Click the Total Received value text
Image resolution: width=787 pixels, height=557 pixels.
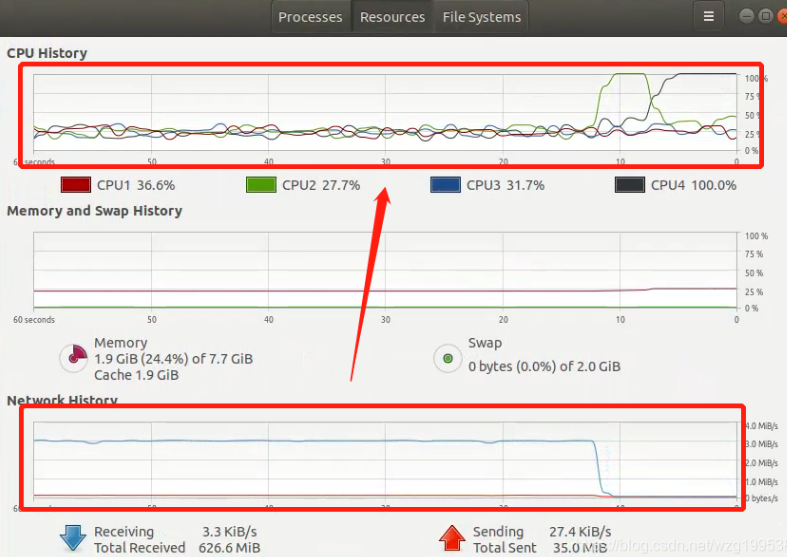point(229,547)
